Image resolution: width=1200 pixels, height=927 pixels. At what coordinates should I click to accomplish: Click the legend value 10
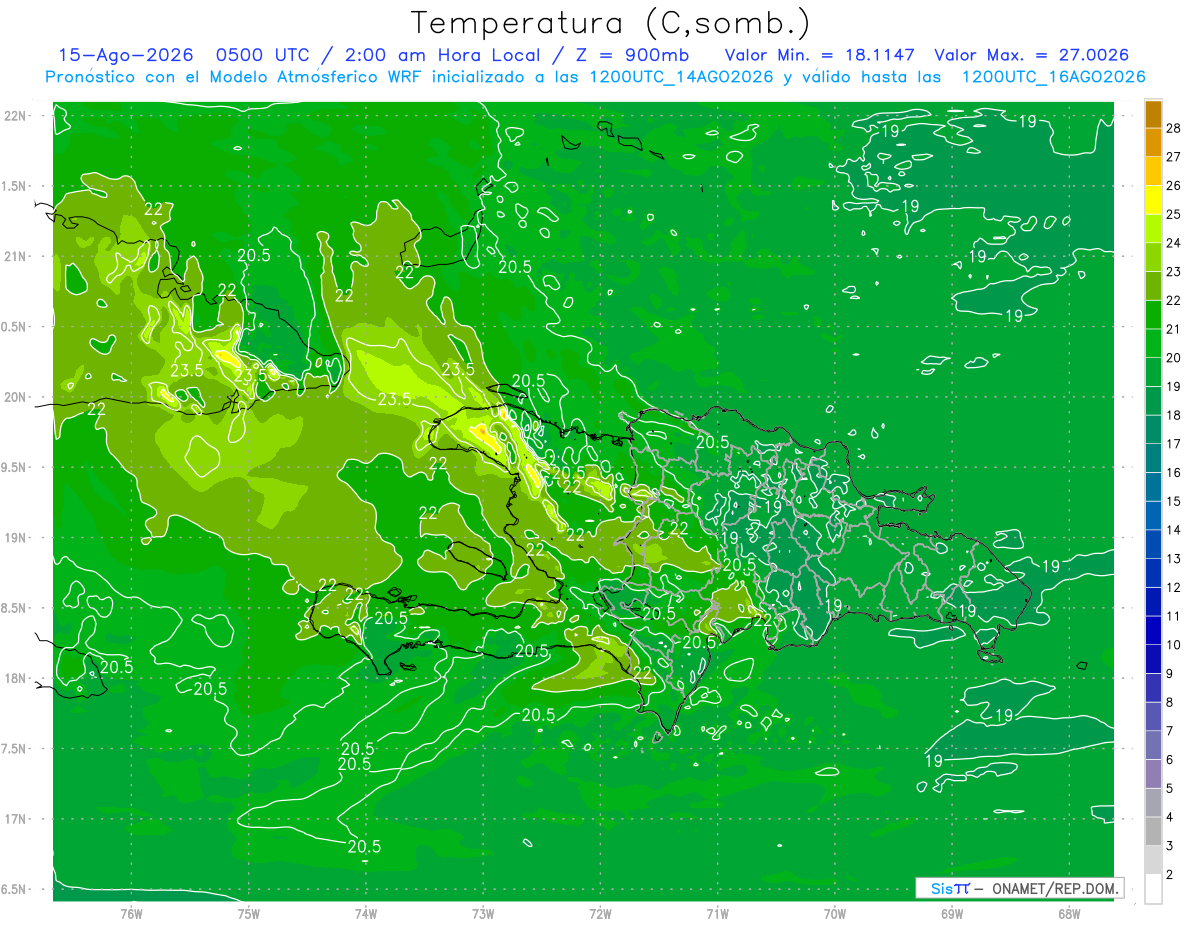[x=1173, y=645]
